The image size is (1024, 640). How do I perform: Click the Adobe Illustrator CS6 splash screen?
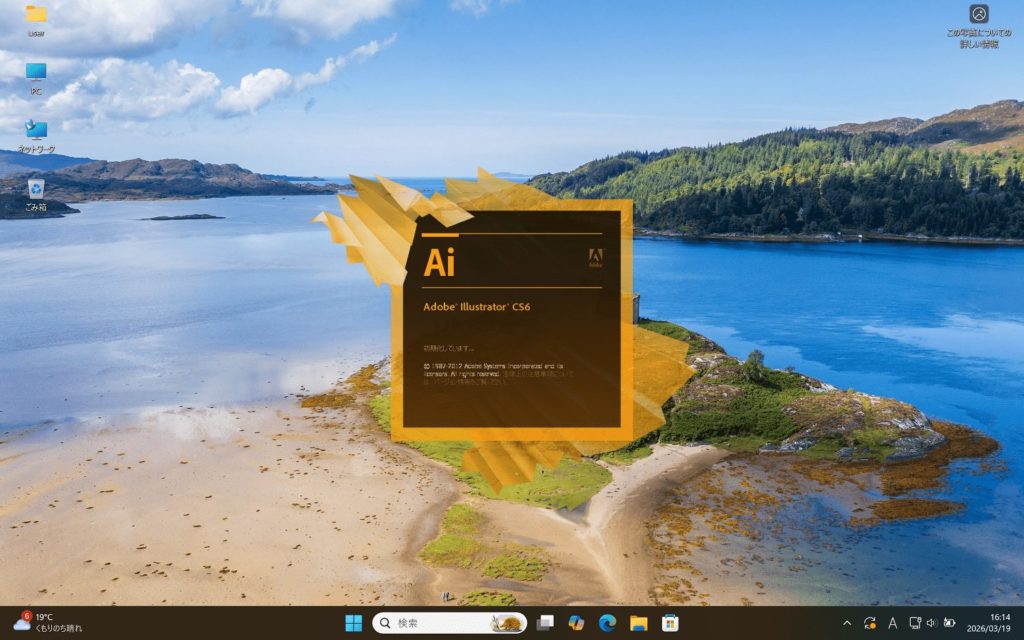[511, 320]
